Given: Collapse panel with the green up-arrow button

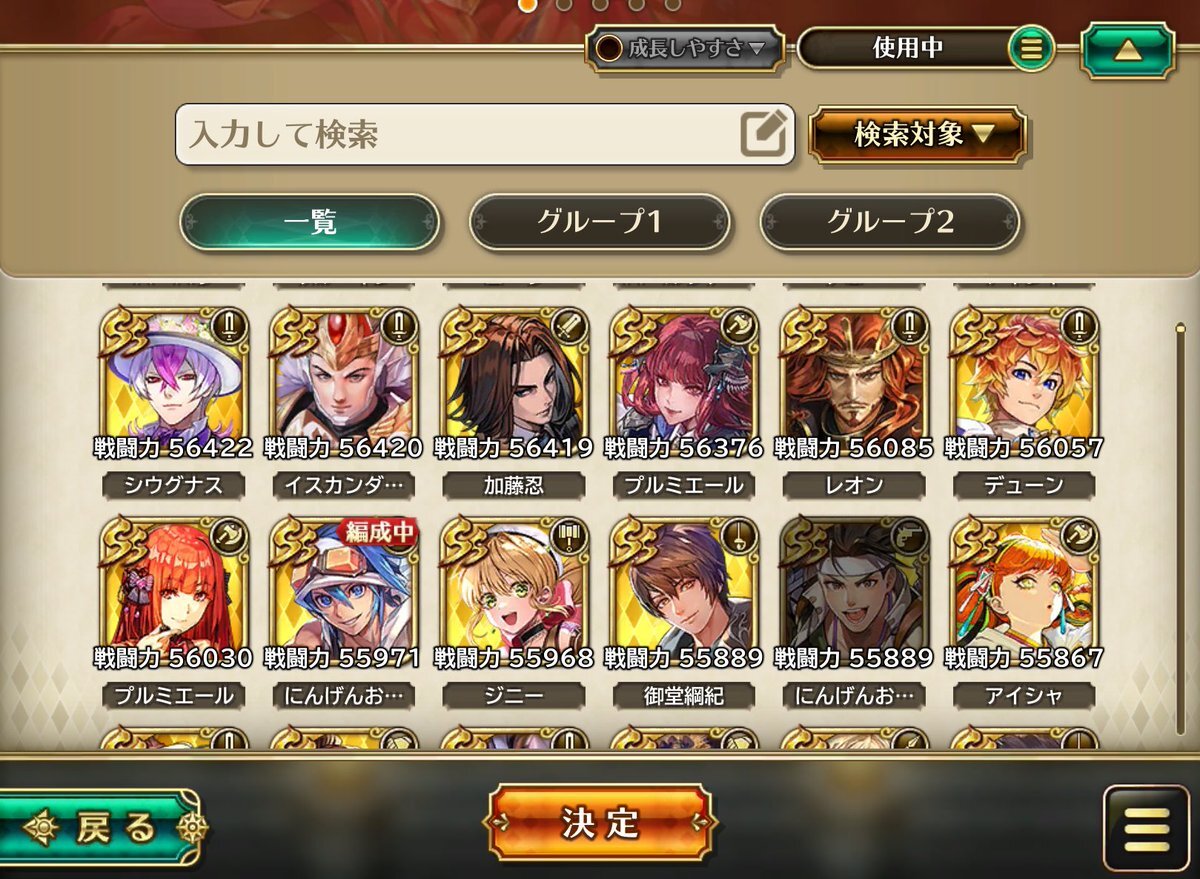Looking at the screenshot, I should tap(1128, 50).
